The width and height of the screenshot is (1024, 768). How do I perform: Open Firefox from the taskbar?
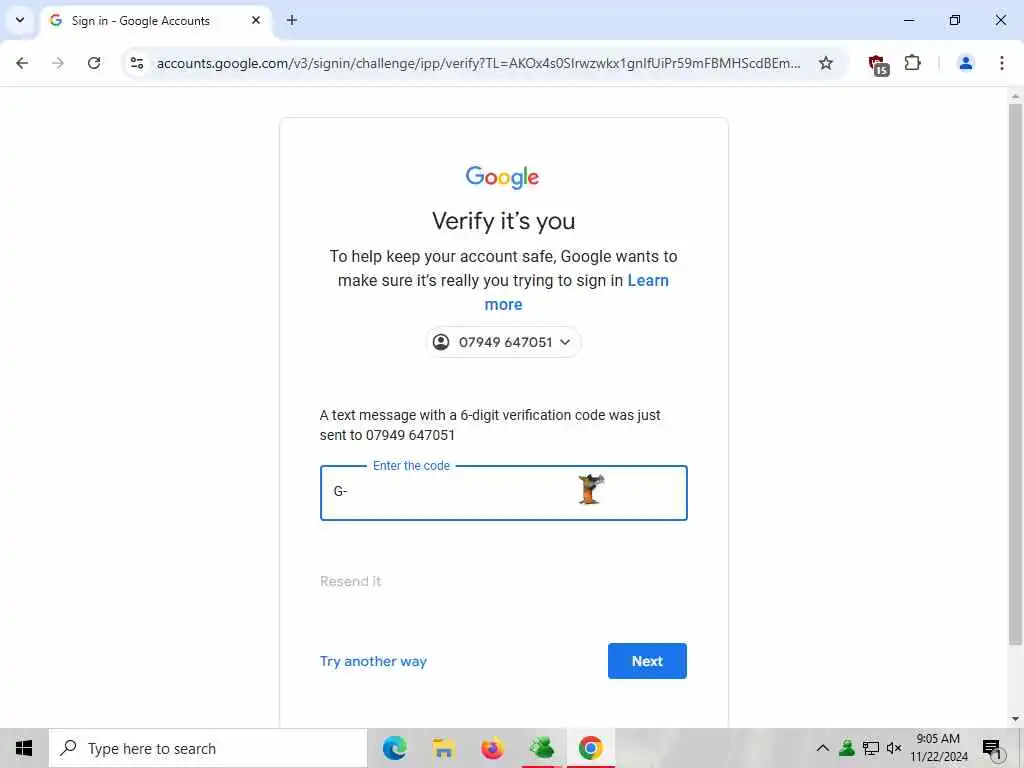pyautogui.click(x=492, y=748)
